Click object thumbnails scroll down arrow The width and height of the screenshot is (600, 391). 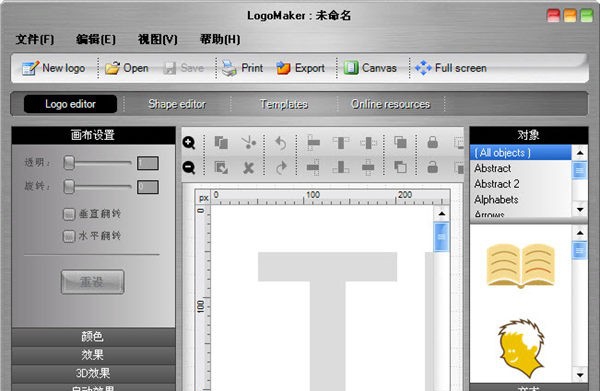pyautogui.click(x=580, y=375)
